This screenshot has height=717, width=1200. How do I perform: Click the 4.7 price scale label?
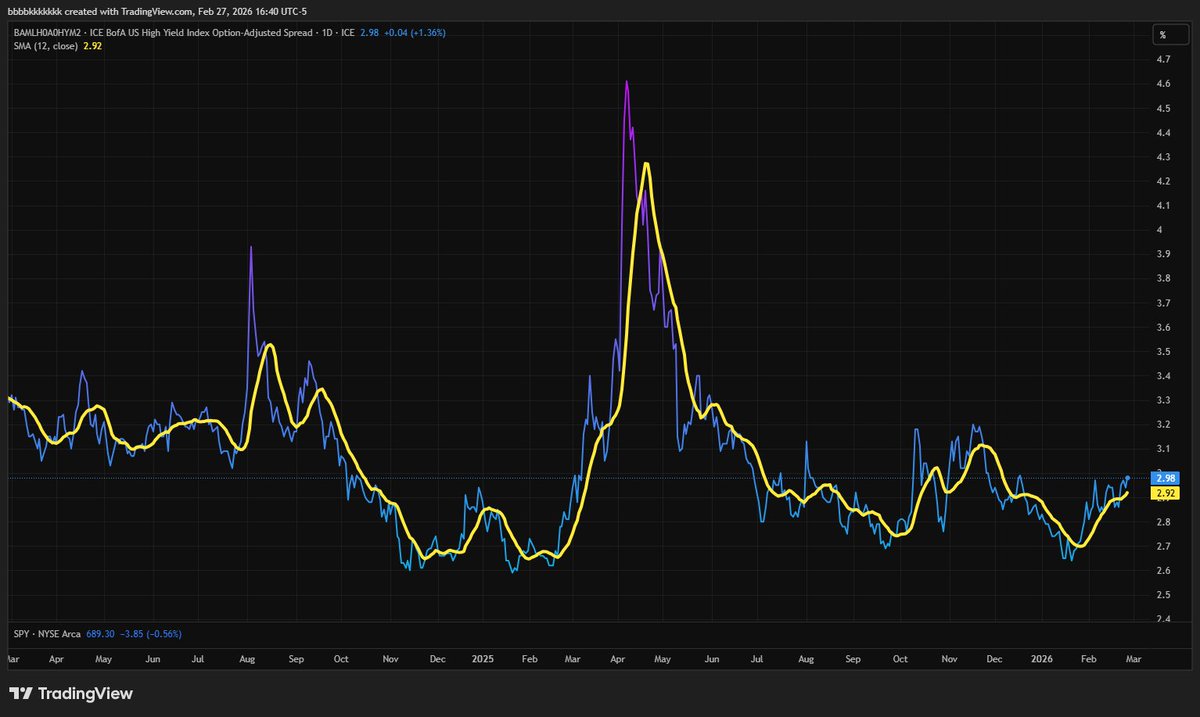pos(1163,60)
